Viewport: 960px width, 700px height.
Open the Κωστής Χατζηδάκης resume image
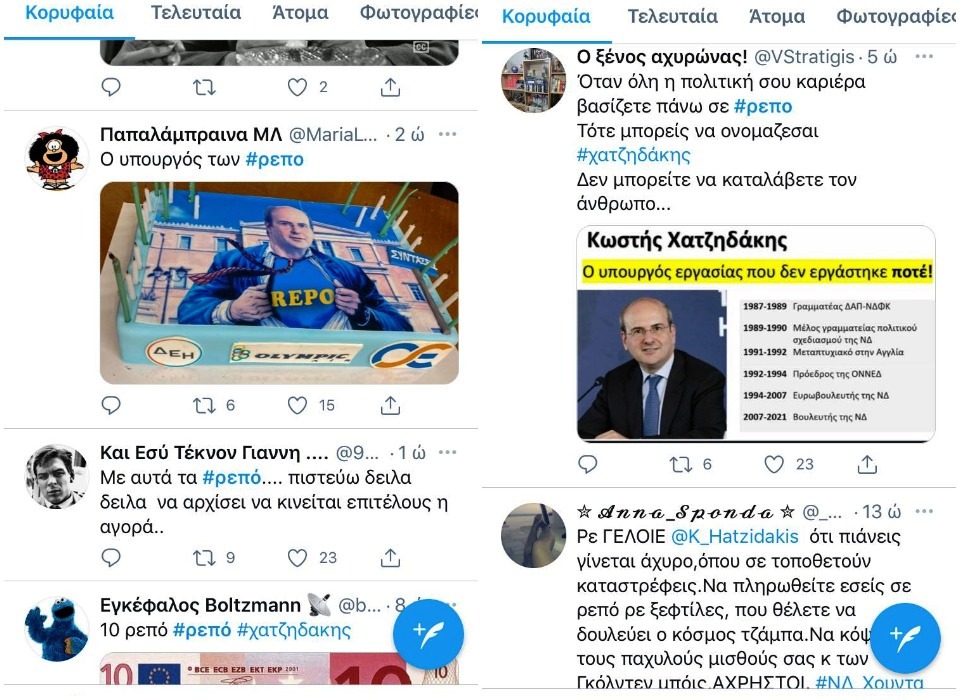point(756,334)
